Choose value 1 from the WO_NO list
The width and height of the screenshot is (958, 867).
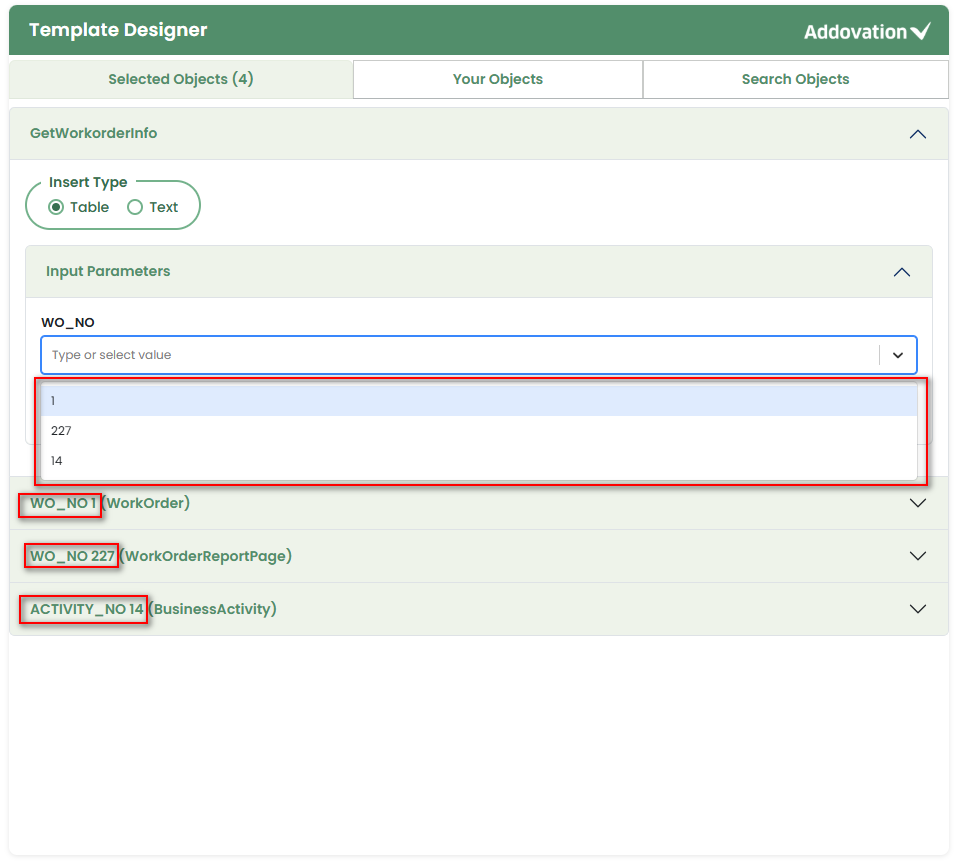[478, 401]
